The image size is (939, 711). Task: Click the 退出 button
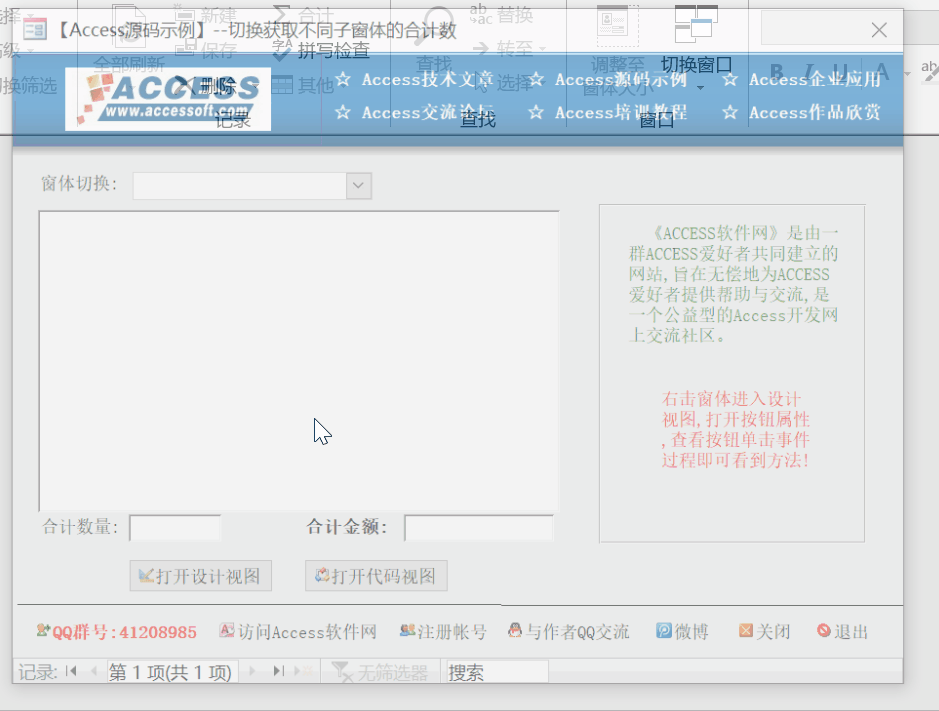pos(843,632)
